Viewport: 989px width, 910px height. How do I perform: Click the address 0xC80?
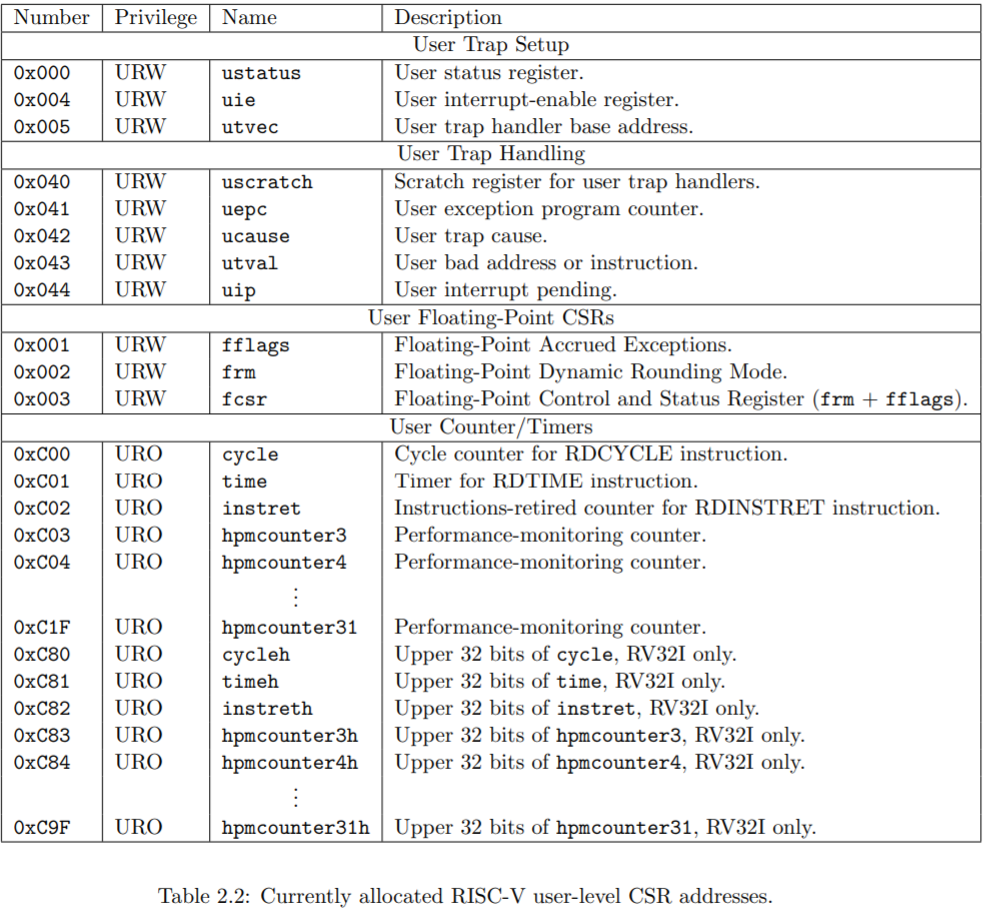[42, 655]
